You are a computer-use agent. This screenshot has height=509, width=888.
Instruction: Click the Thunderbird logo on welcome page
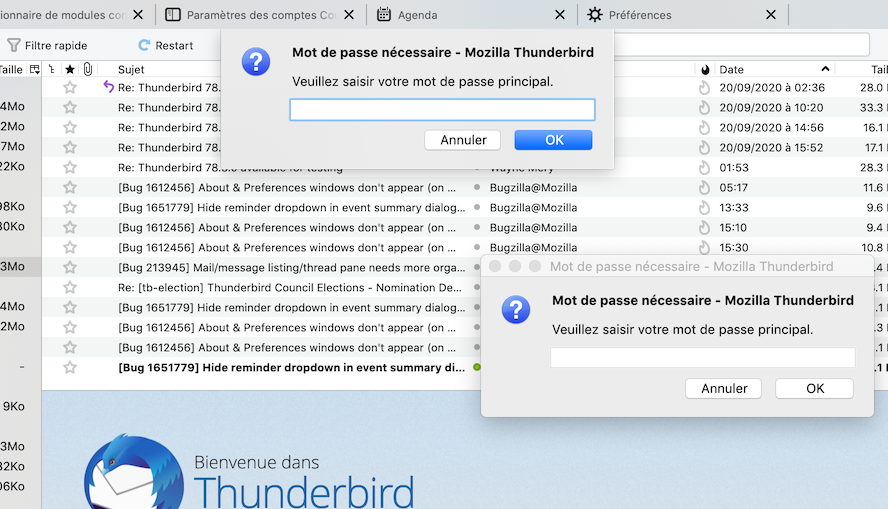(134, 471)
